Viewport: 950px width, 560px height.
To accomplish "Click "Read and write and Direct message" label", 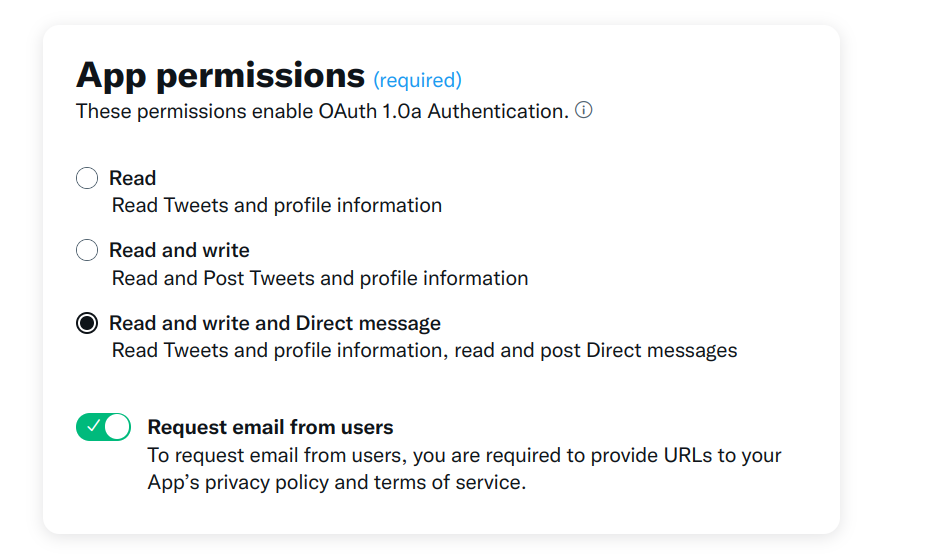I will pyautogui.click(x=274, y=323).
